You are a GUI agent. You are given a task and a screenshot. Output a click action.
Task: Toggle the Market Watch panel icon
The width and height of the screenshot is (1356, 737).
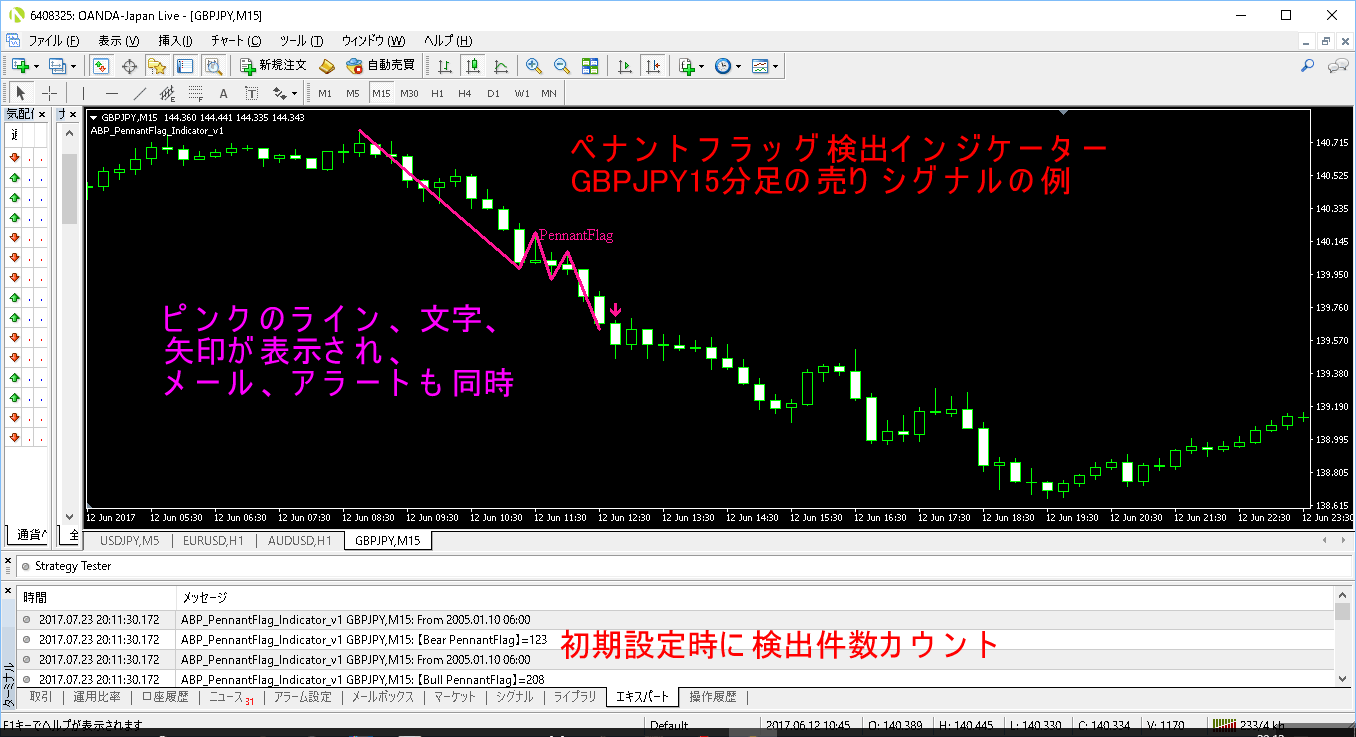coord(101,66)
